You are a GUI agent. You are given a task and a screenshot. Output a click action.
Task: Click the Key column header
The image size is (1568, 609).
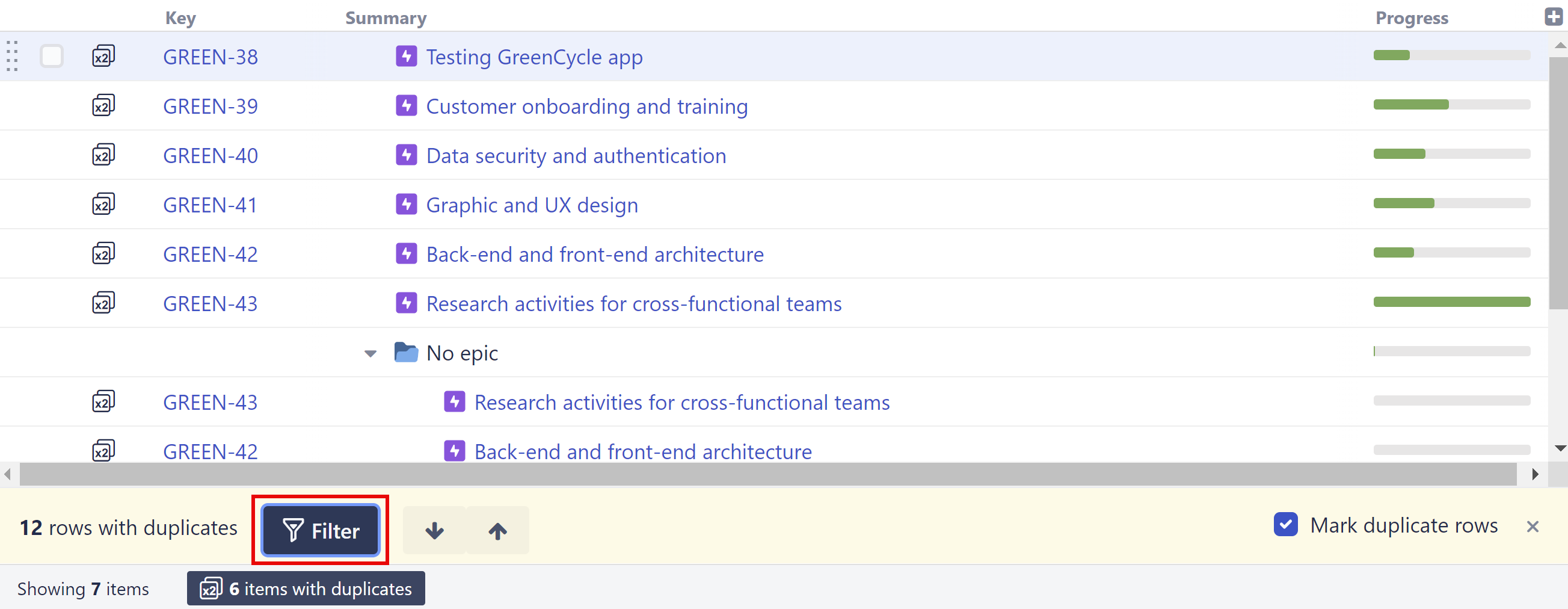(180, 18)
